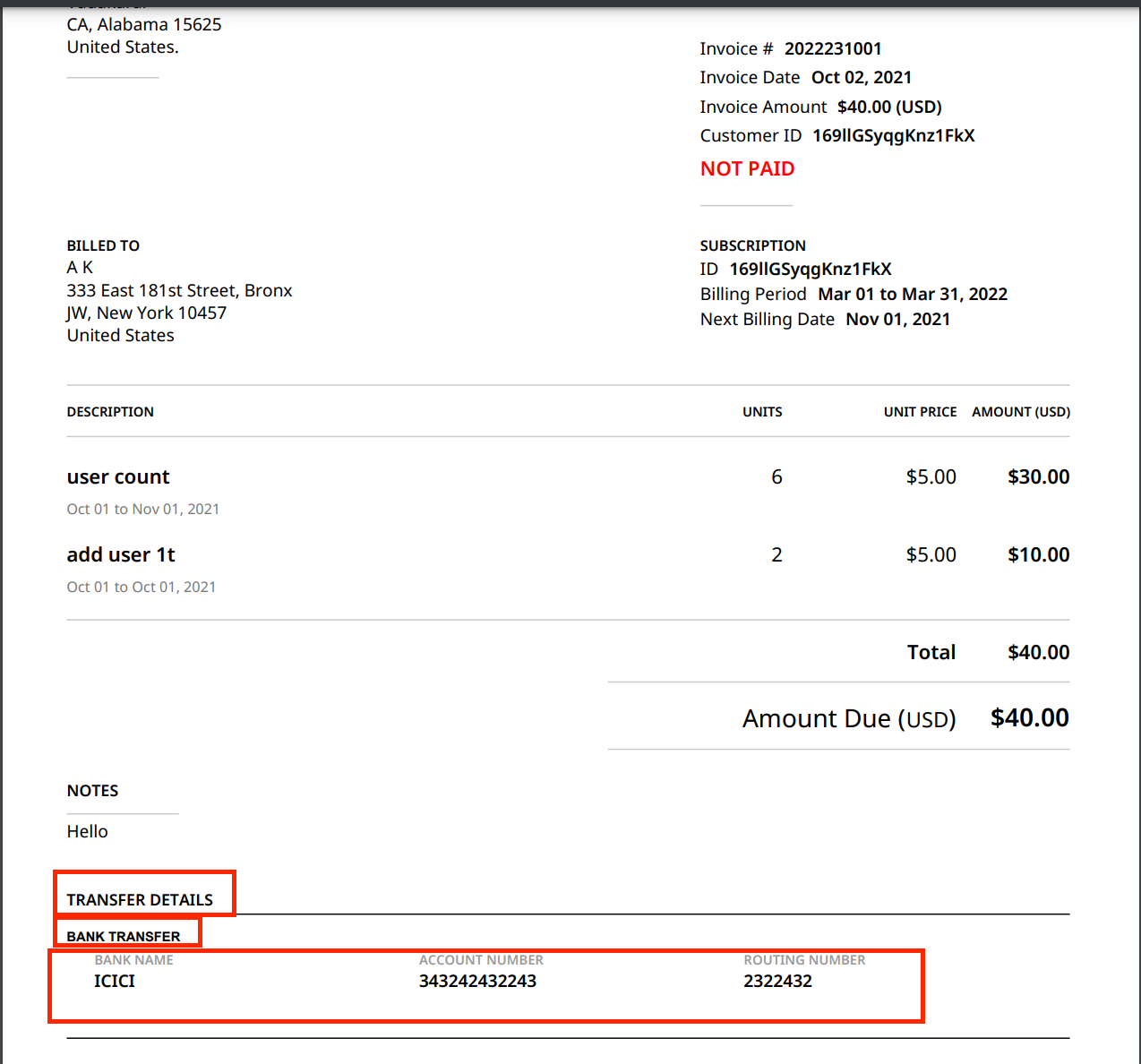
Task: Click next billing date Nov 01, 2021
Action: point(897,320)
